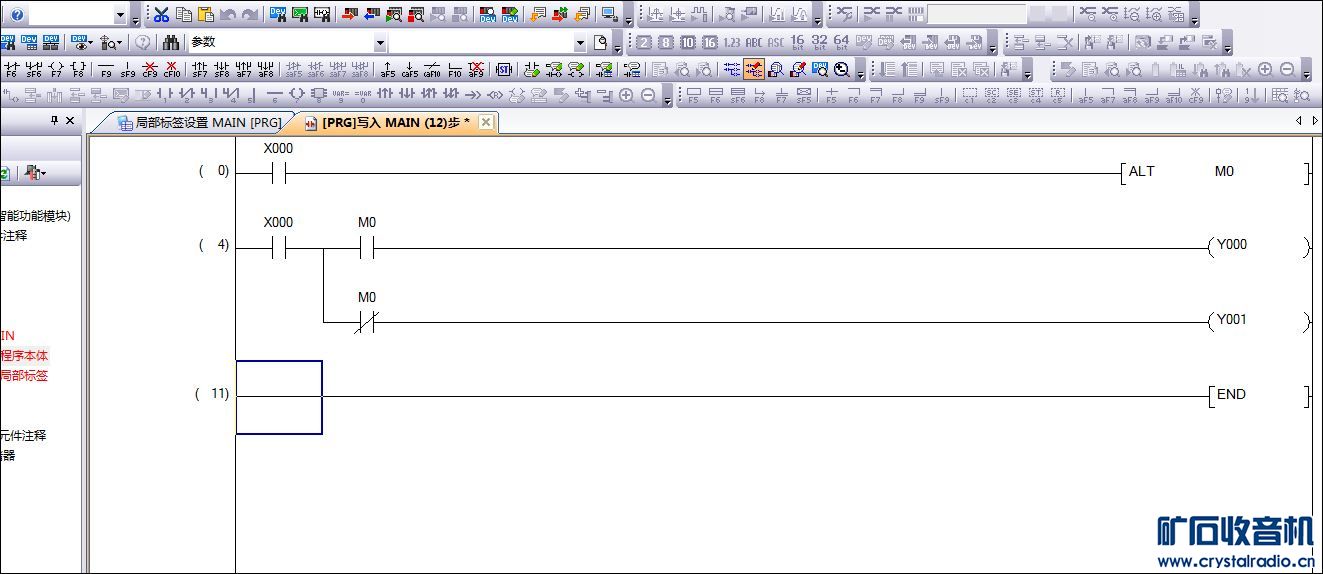Draw horizontal line with F9 icon

click(x=106, y=71)
